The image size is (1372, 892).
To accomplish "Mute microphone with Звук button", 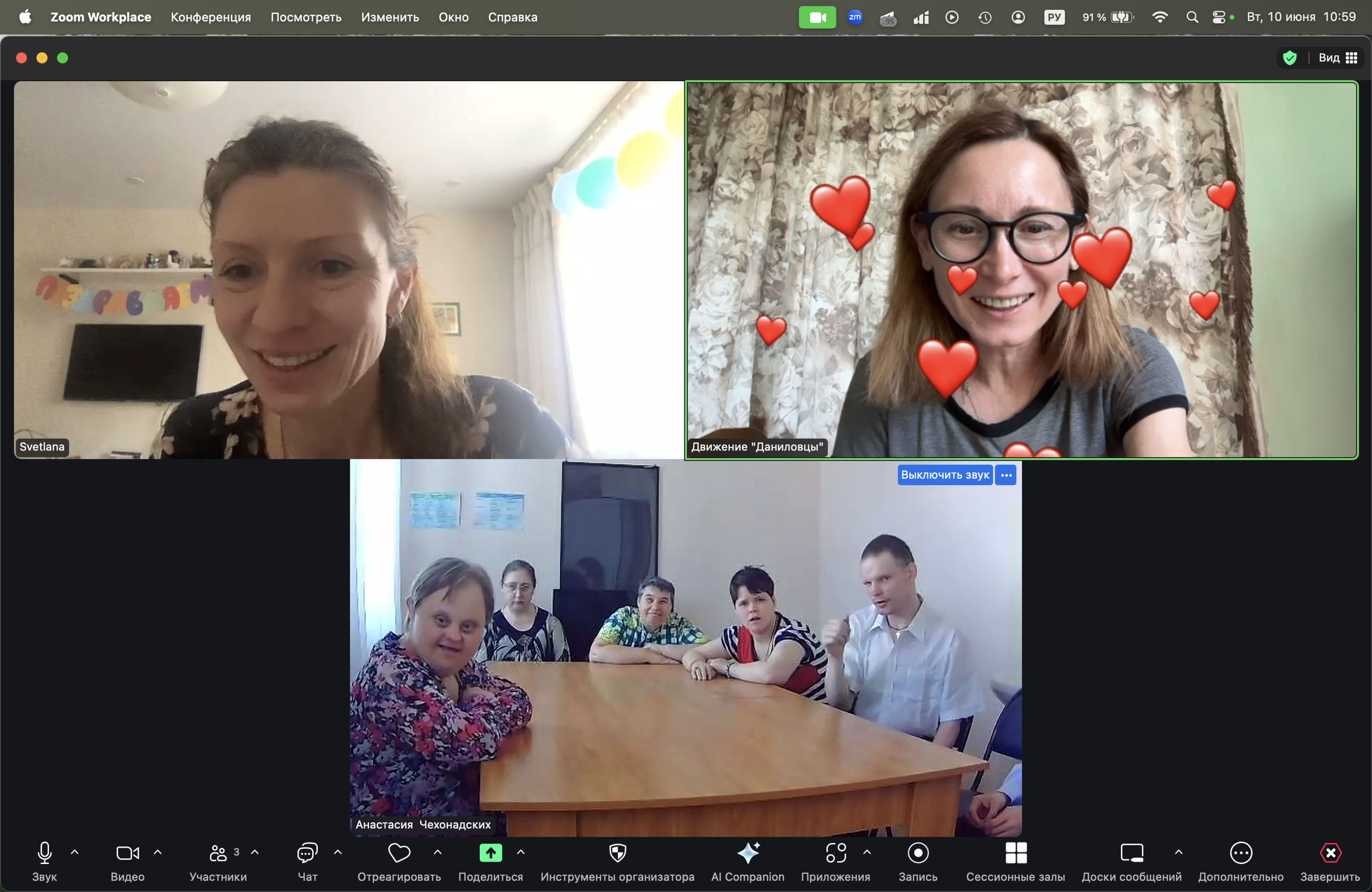I will tap(44, 854).
